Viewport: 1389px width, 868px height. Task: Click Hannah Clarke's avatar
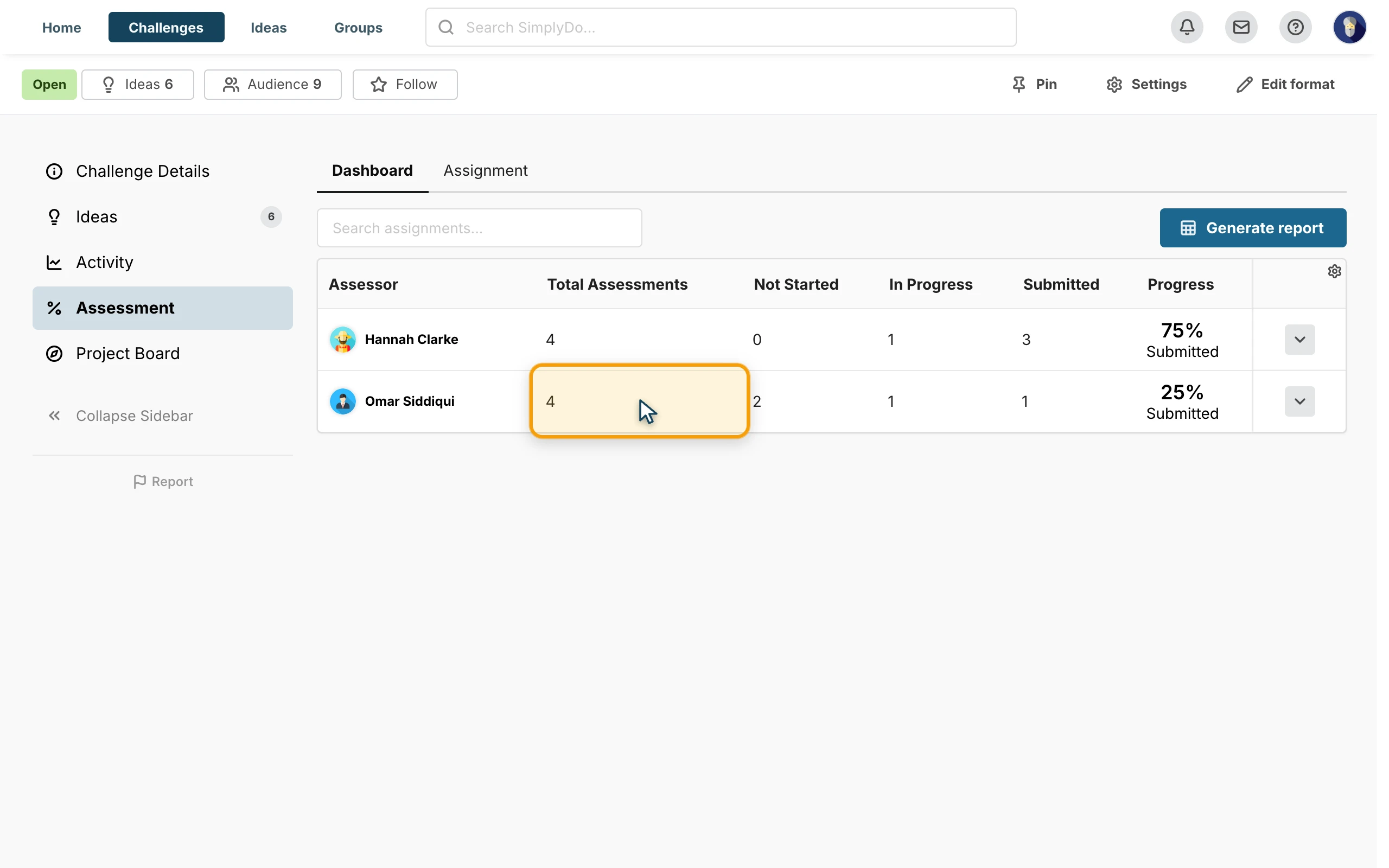tap(343, 339)
